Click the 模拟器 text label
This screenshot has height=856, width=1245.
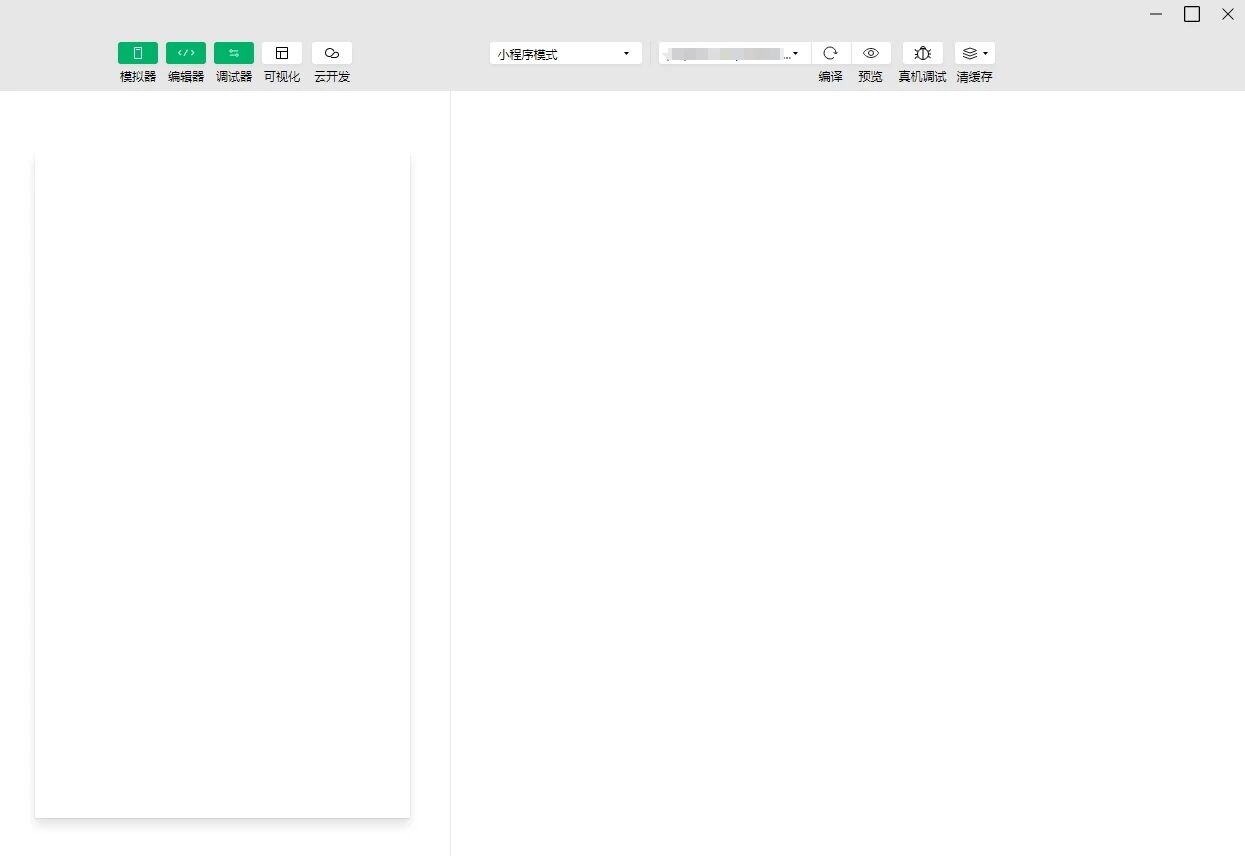pos(138,77)
